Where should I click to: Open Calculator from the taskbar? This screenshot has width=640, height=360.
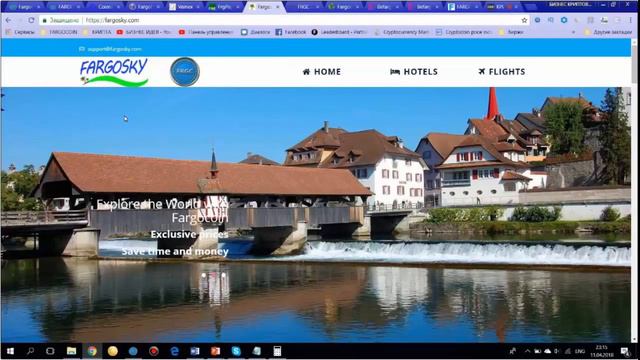coord(277,351)
